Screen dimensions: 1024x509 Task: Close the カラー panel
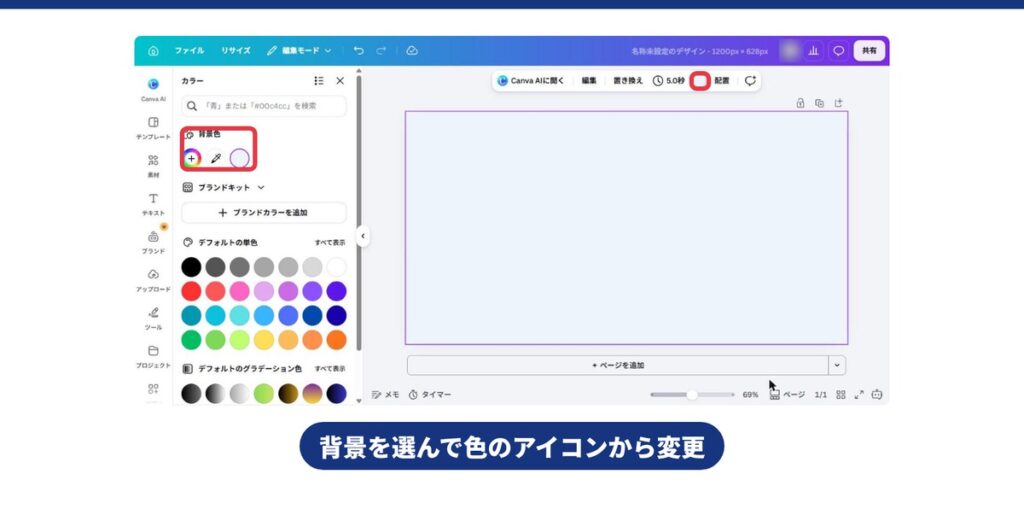pyautogui.click(x=340, y=81)
